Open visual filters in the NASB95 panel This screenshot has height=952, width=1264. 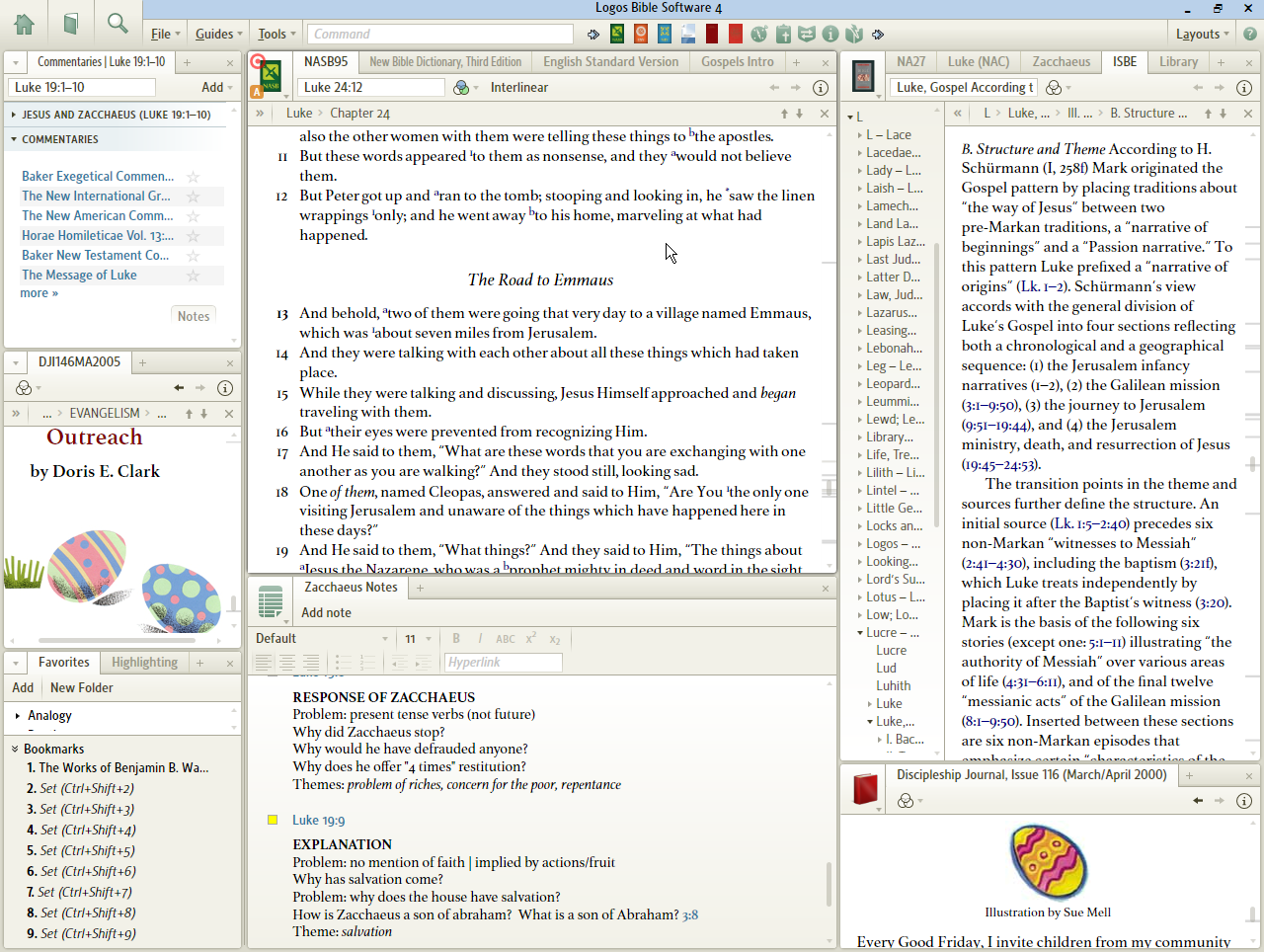(x=461, y=88)
